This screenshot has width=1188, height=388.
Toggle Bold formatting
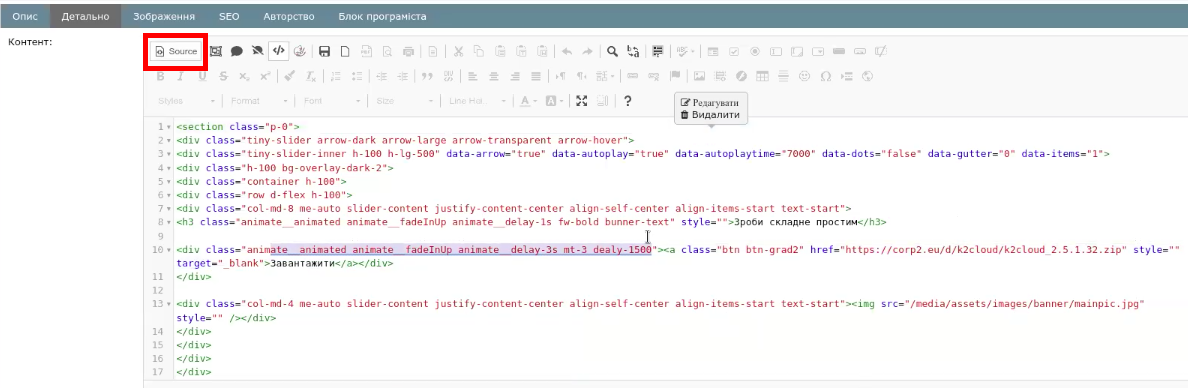pyautogui.click(x=160, y=76)
